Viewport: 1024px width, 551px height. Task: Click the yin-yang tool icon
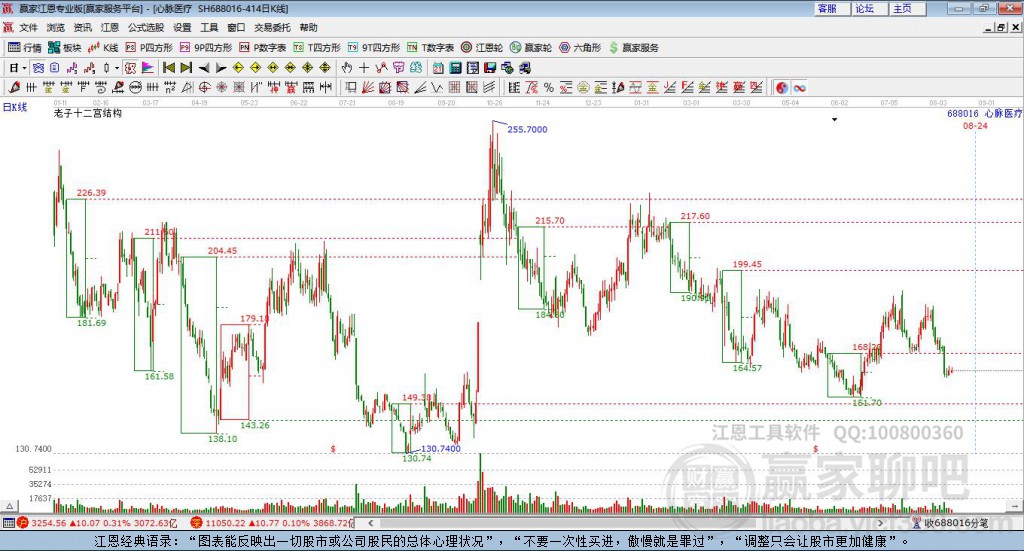(x=782, y=87)
